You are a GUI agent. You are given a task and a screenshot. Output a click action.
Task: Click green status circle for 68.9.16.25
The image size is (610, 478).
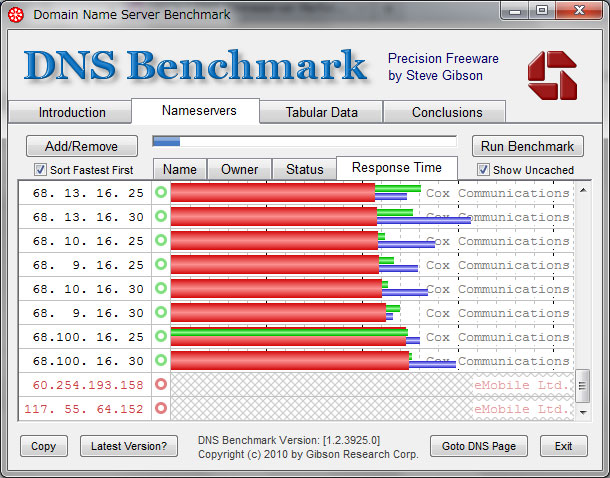tap(161, 264)
